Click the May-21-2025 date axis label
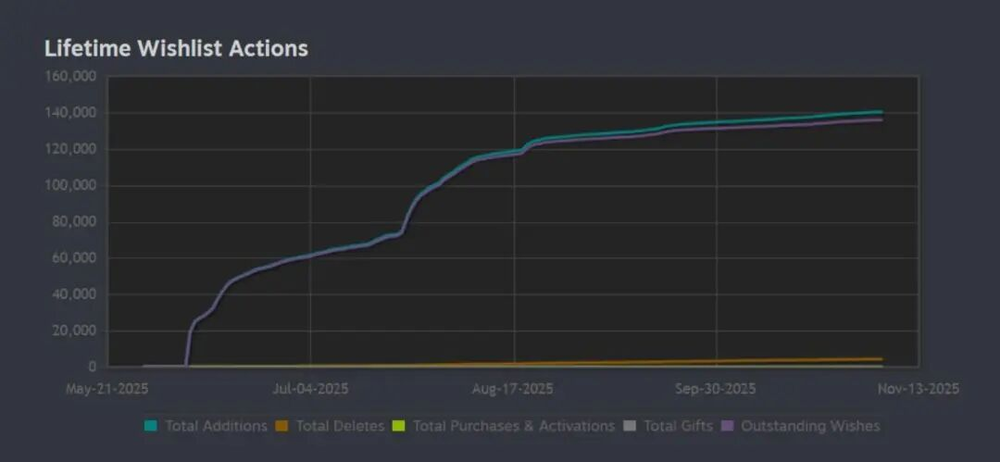The width and height of the screenshot is (1000, 462). [107, 389]
